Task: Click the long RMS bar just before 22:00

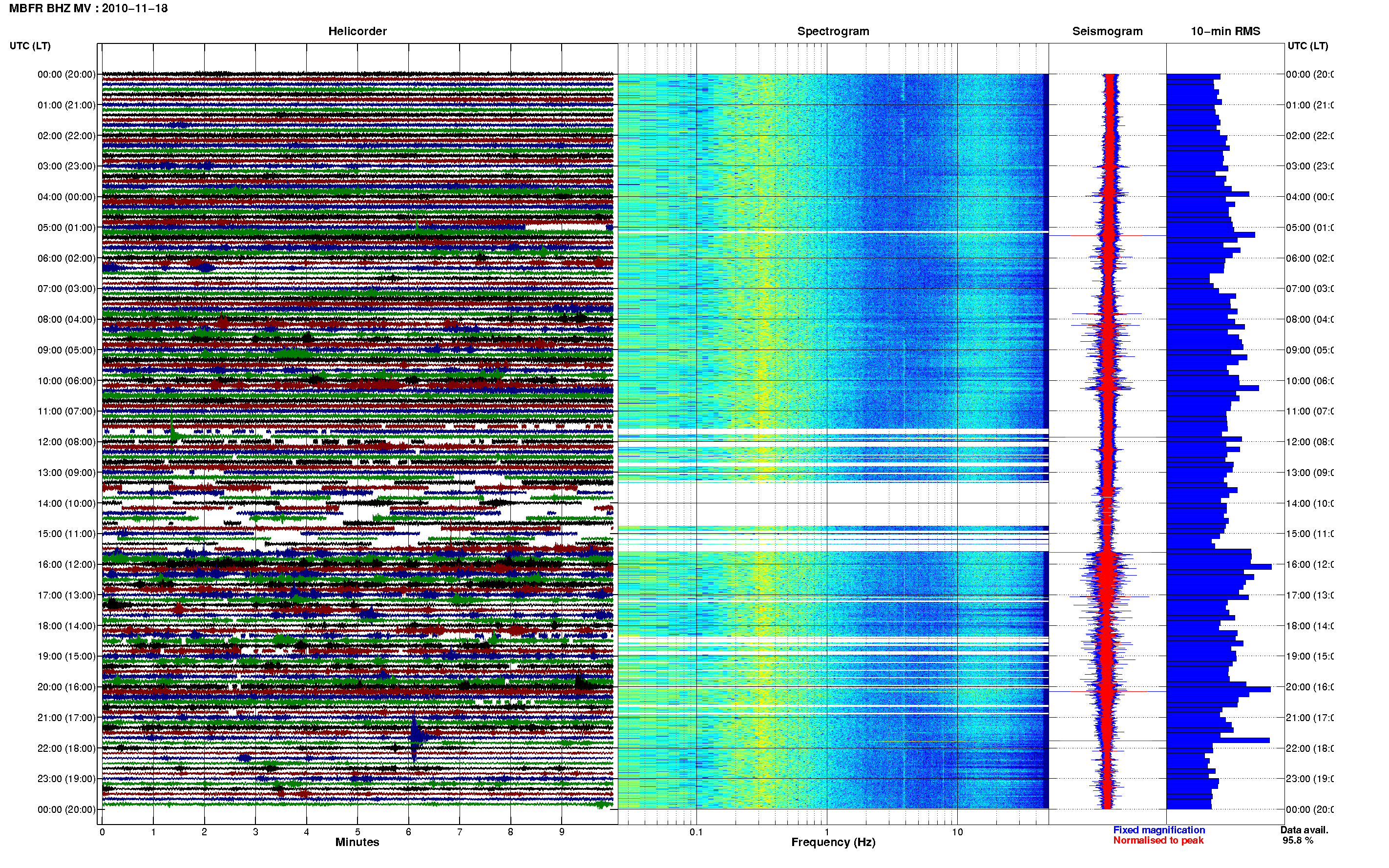Action: [1218, 741]
